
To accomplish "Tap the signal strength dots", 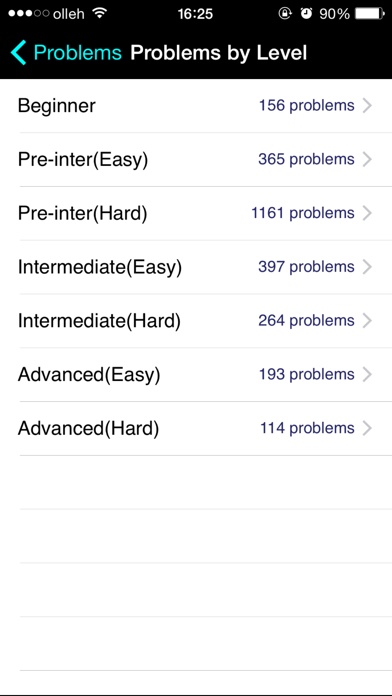I will coord(28,14).
